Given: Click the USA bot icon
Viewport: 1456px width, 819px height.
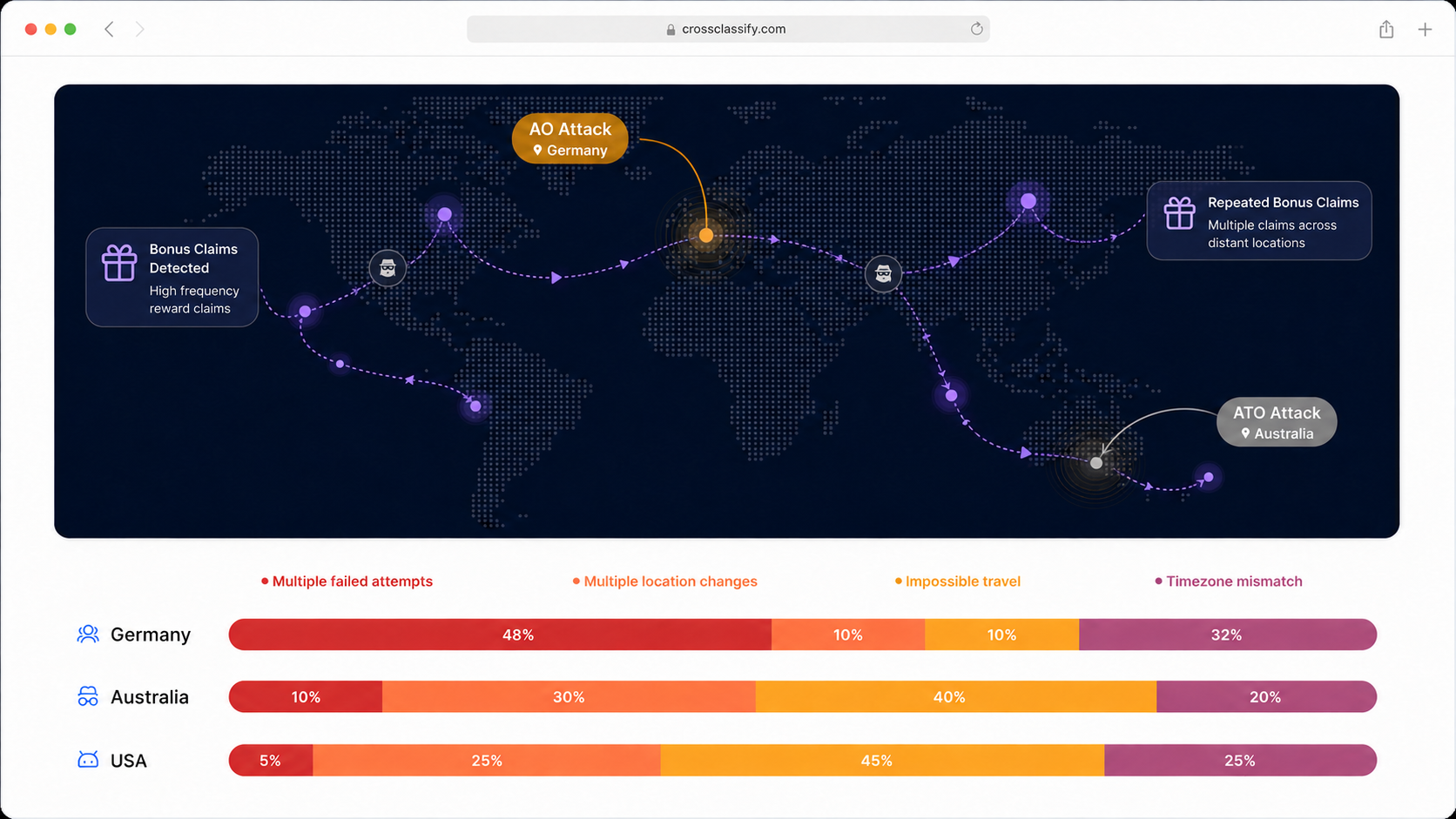Looking at the screenshot, I should (88, 760).
